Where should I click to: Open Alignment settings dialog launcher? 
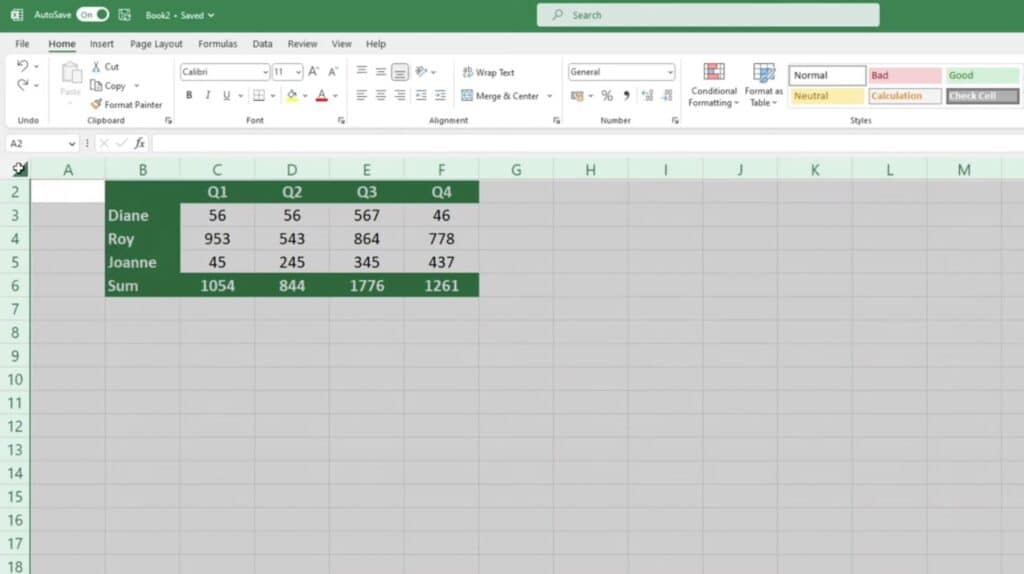(x=556, y=121)
